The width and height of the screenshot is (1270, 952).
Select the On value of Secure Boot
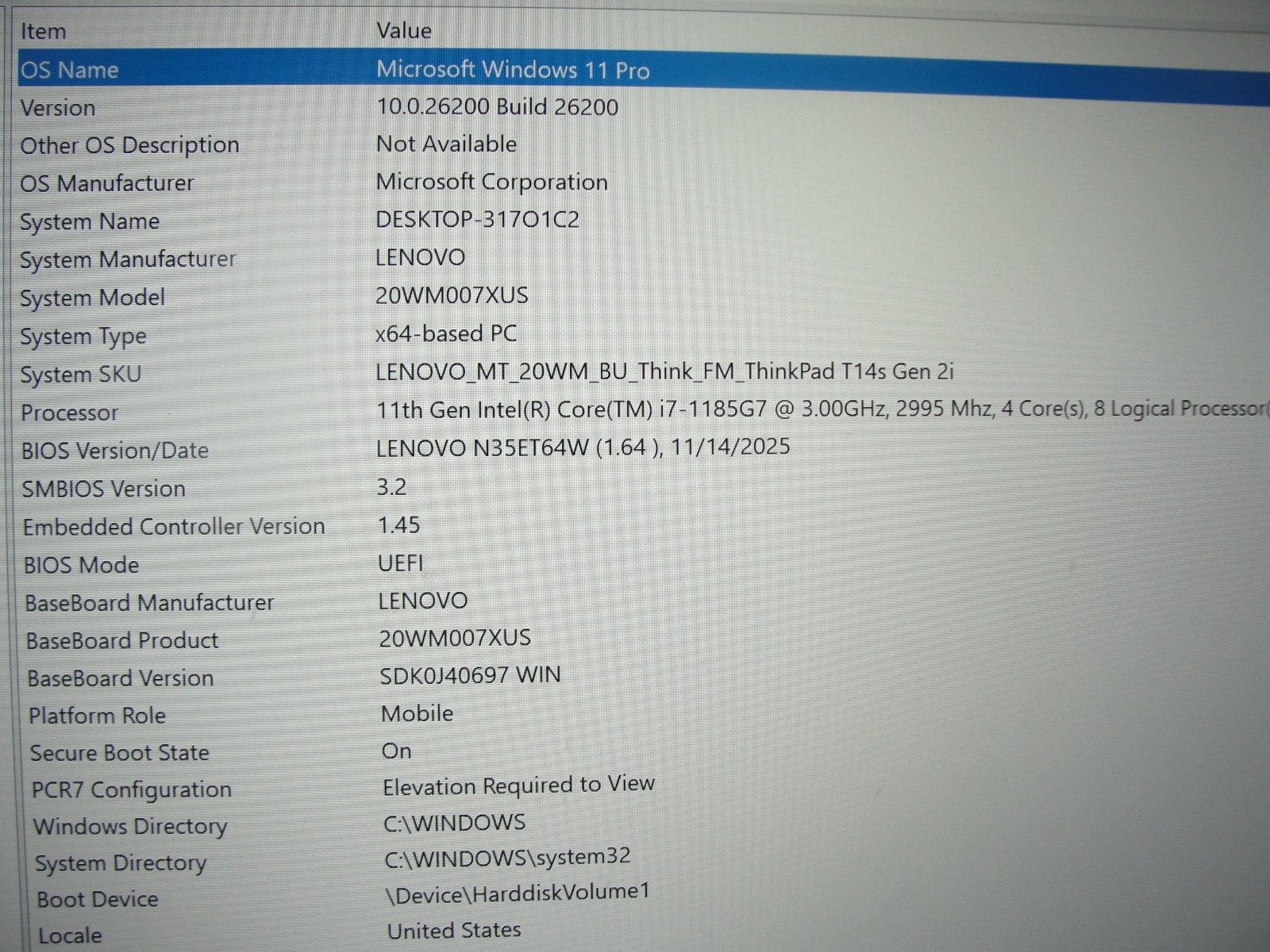click(x=396, y=750)
